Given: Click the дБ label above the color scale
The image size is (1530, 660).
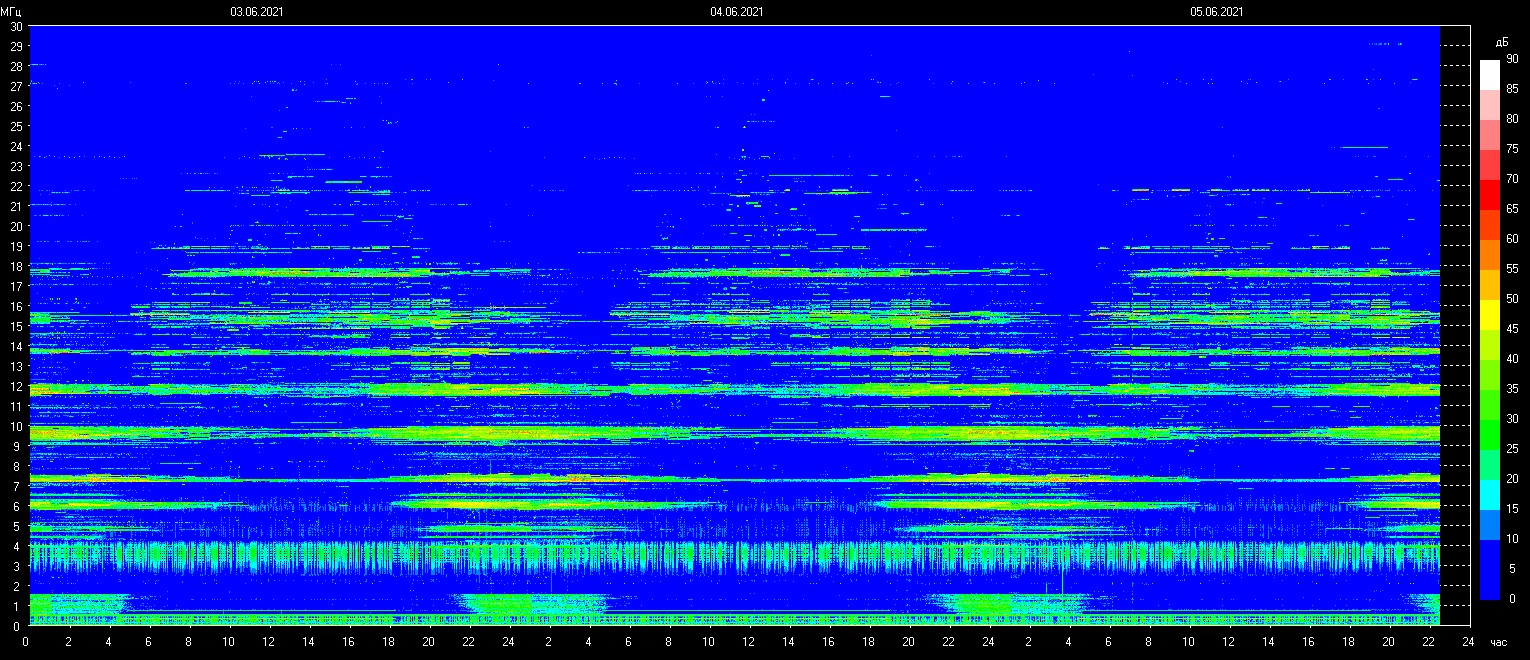Looking at the screenshot, I should [x=1501, y=42].
